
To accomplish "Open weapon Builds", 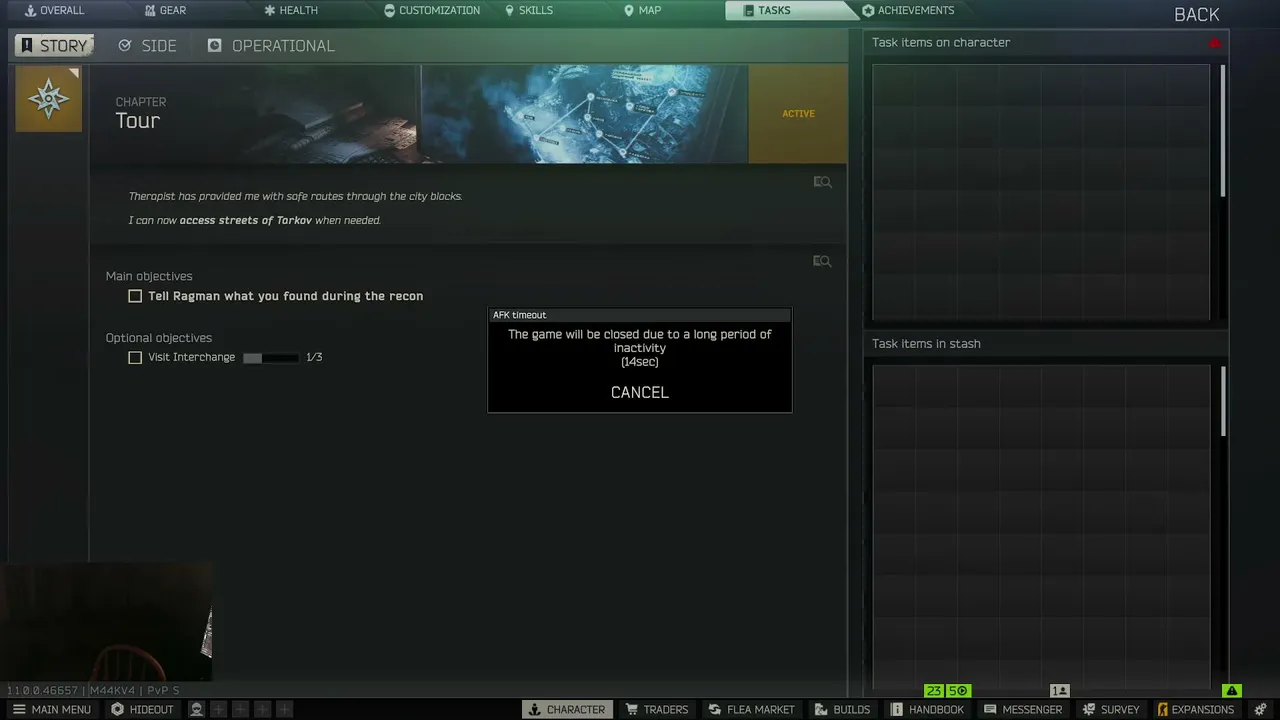I will pyautogui.click(x=842, y=709).
